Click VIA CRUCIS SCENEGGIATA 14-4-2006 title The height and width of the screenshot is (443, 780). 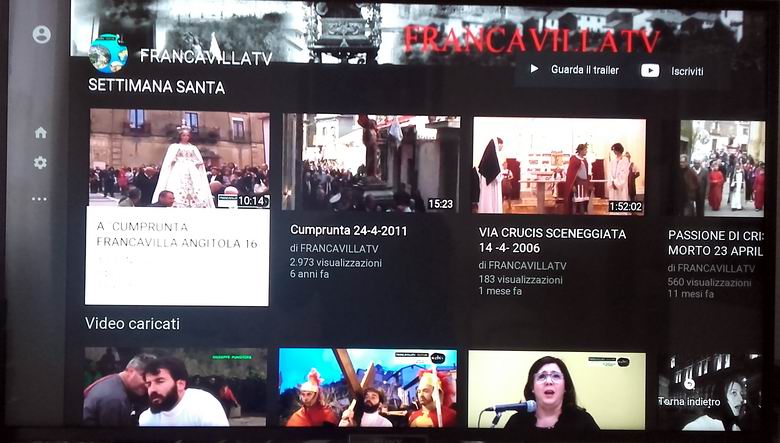click(x=552, y=241)
